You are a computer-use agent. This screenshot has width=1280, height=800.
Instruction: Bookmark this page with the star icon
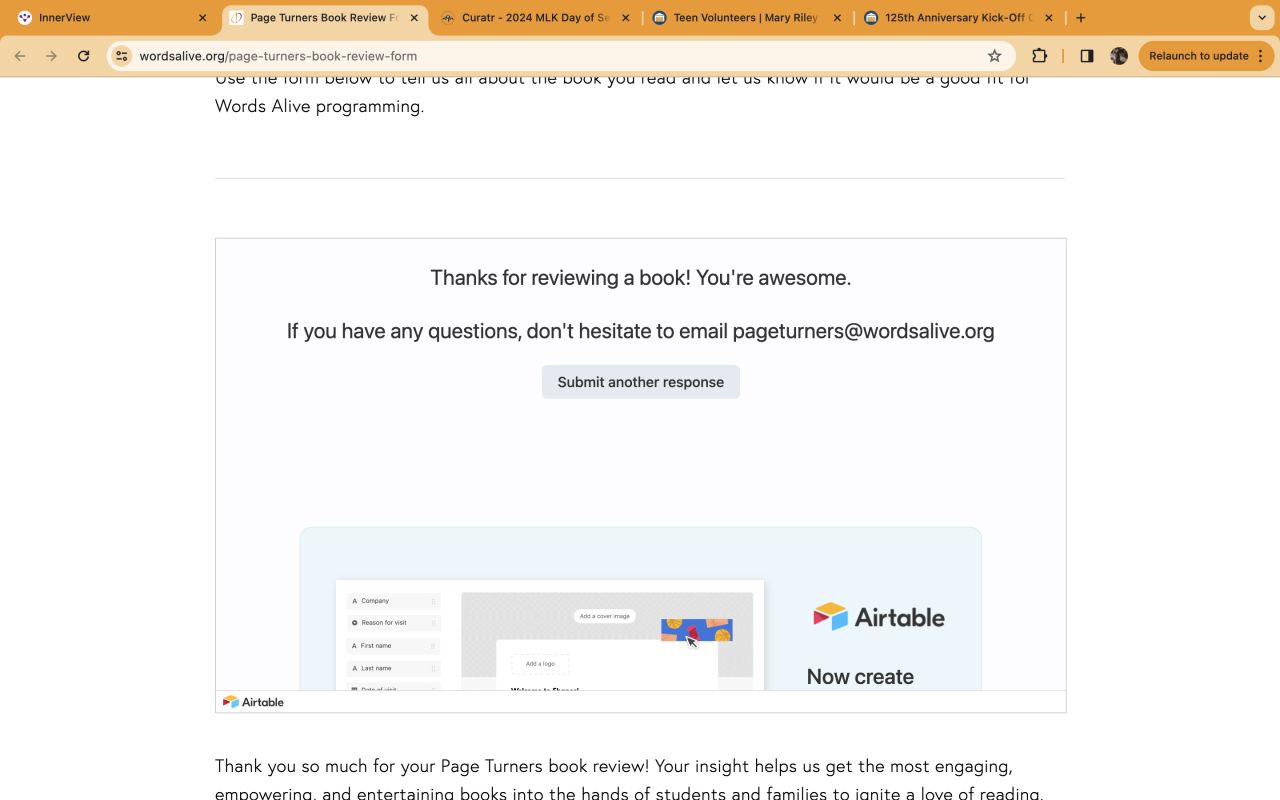click(x=994, y=56)
